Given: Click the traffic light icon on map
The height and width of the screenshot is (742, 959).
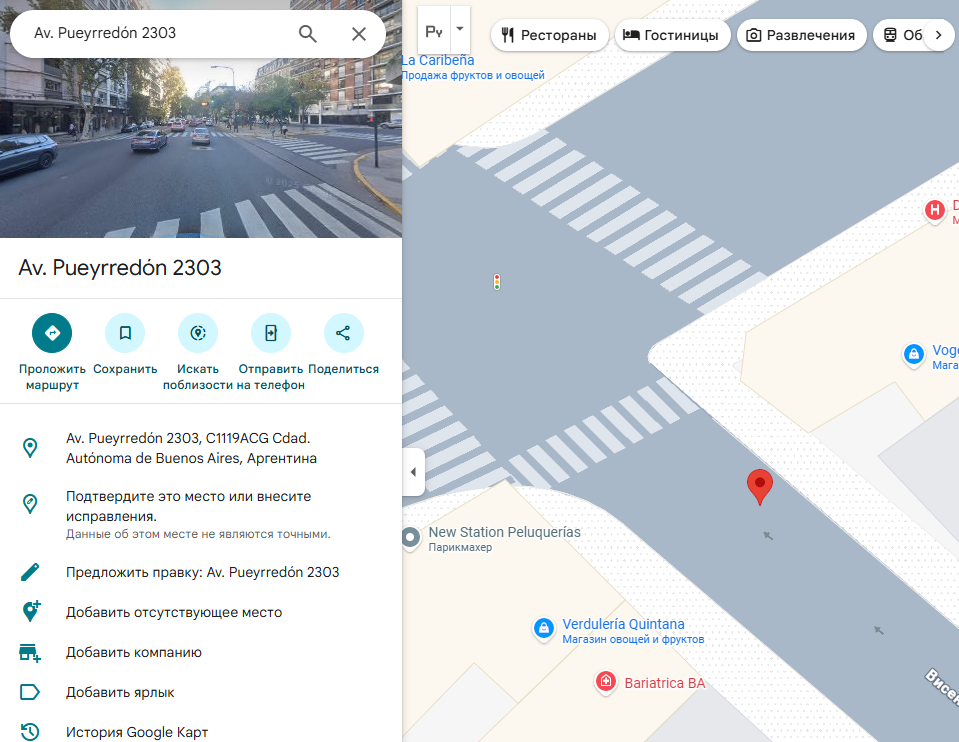Looking at the screenshot, I should (496, 283).
